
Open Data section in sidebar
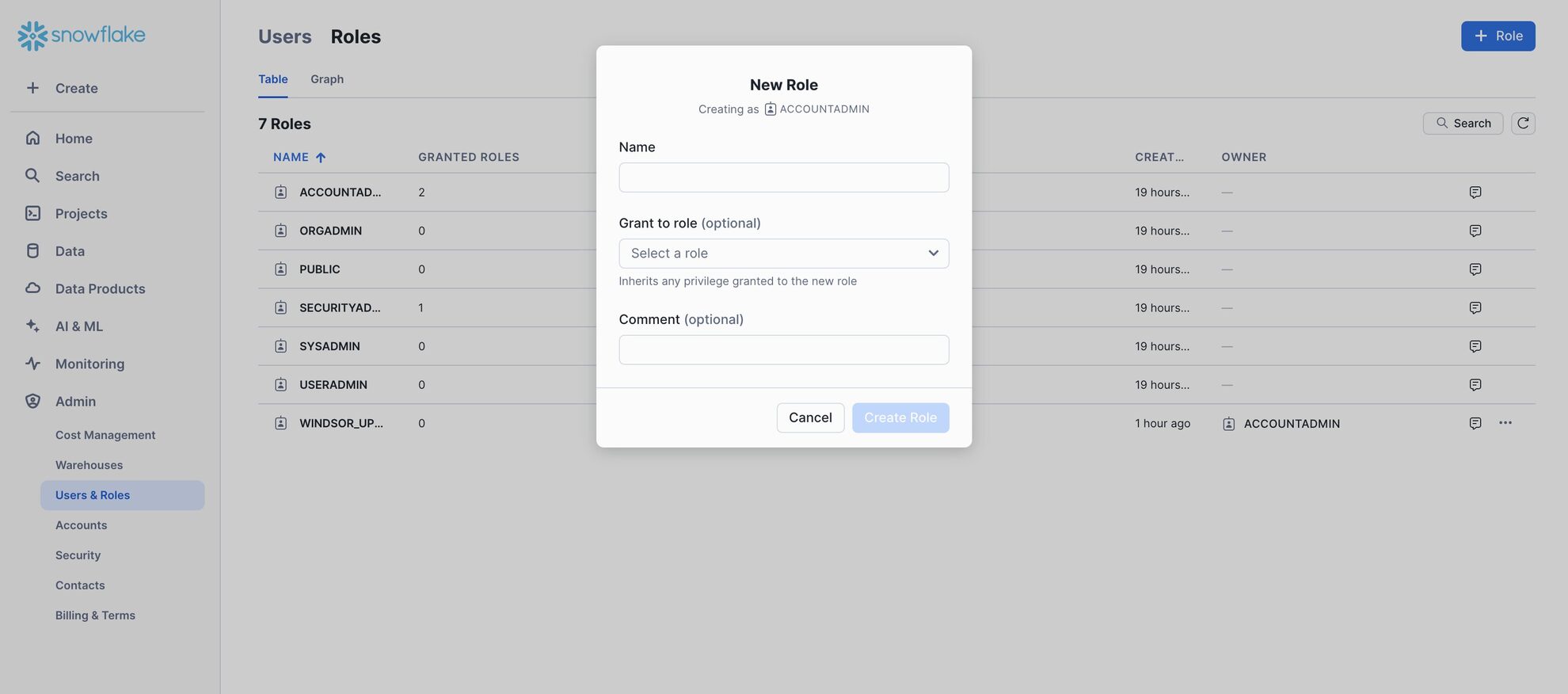pos(70,251)
